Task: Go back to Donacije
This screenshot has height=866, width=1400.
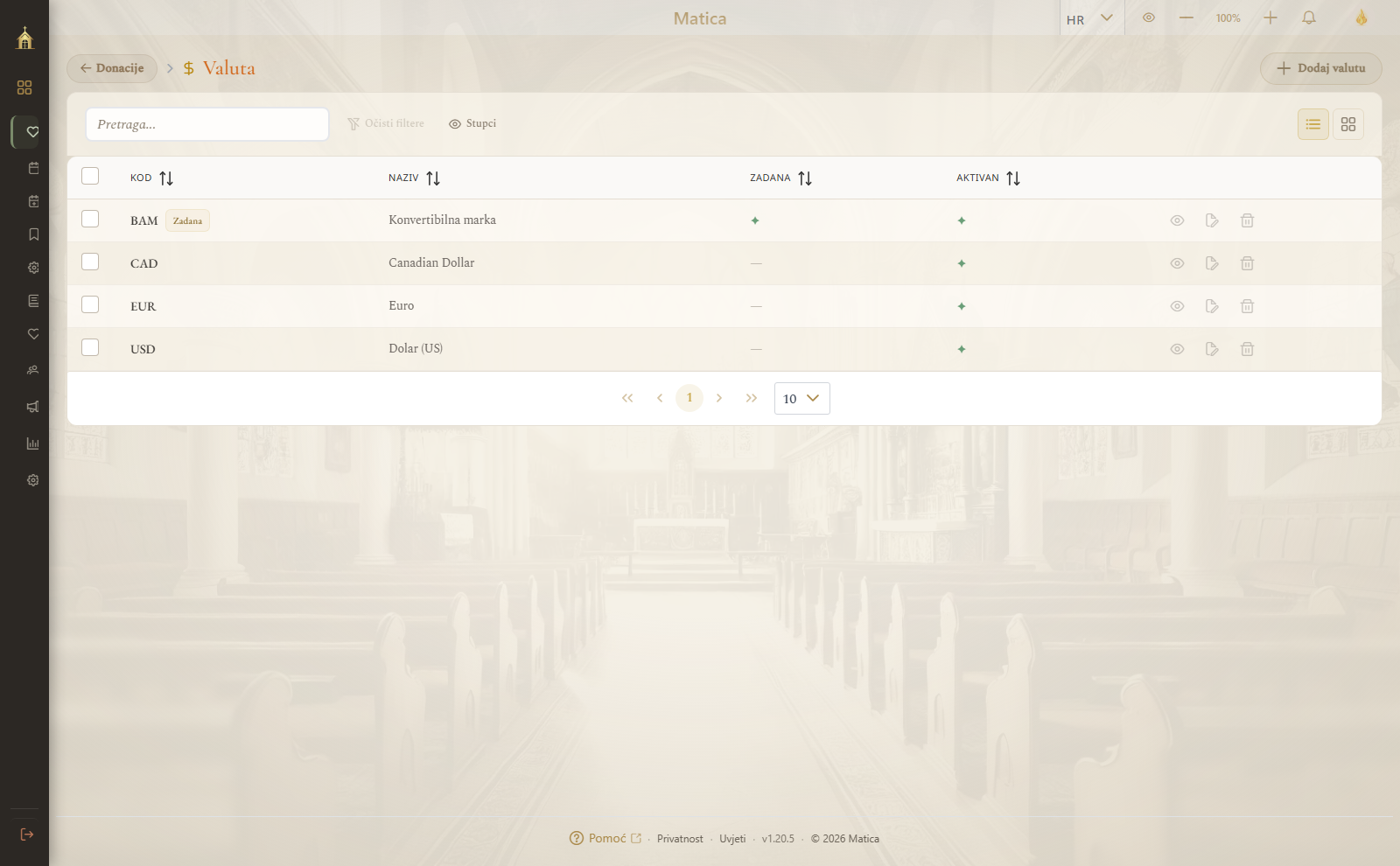Action: coord(112,68)
